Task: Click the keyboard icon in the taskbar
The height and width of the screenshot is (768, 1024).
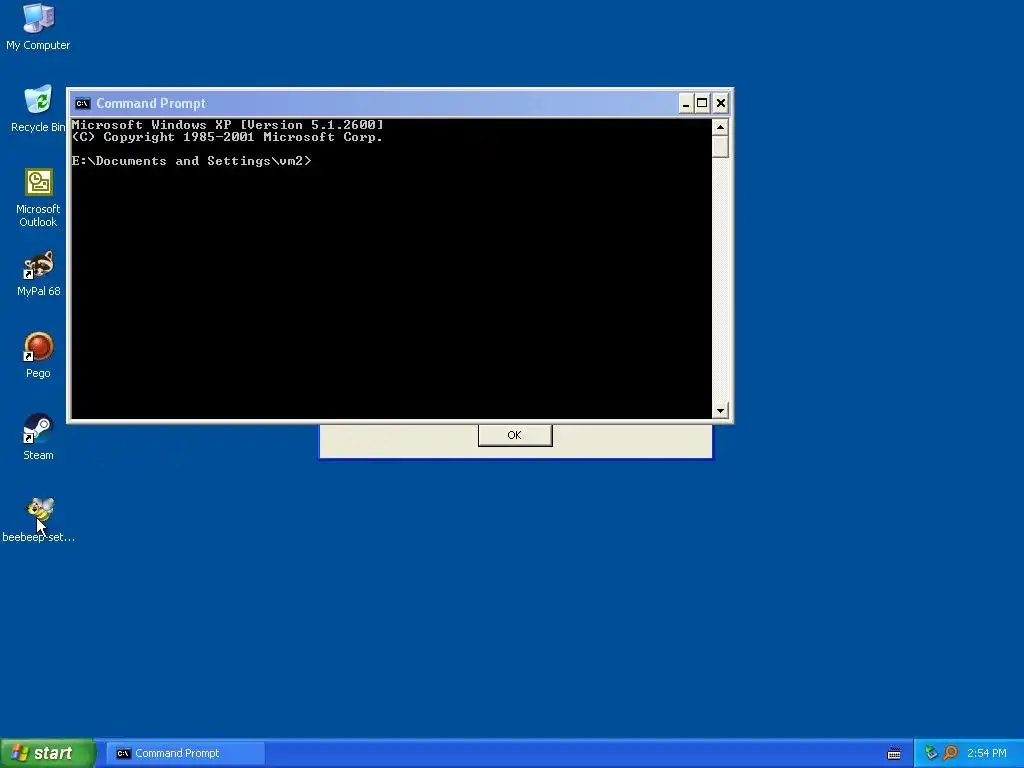Action: [894, 754]
